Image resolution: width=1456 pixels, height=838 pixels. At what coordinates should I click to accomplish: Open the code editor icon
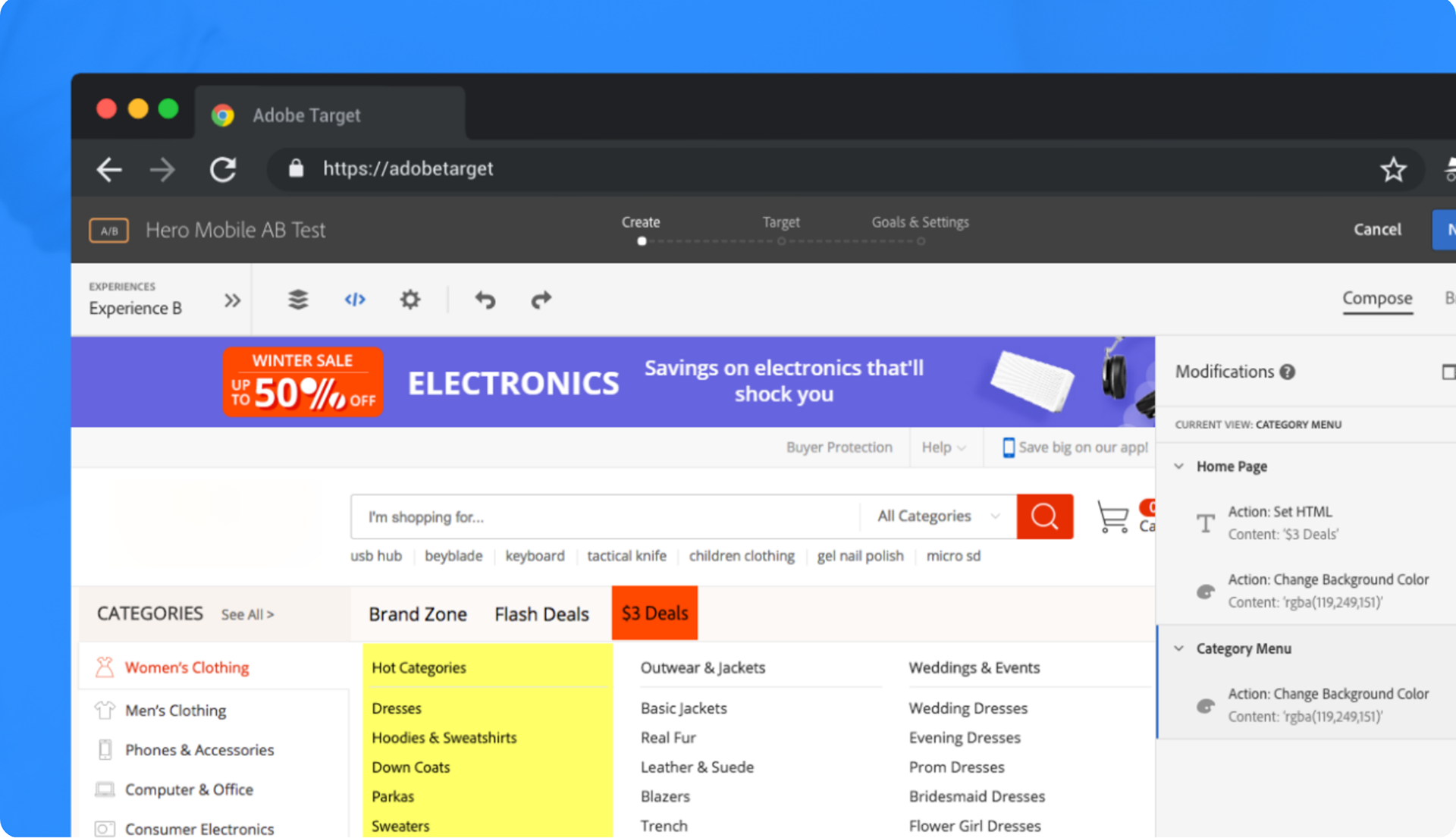click(355, 300)
